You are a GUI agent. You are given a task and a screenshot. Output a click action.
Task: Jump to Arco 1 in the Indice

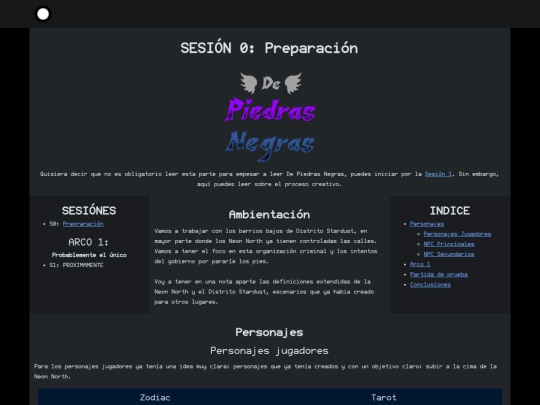420,264
